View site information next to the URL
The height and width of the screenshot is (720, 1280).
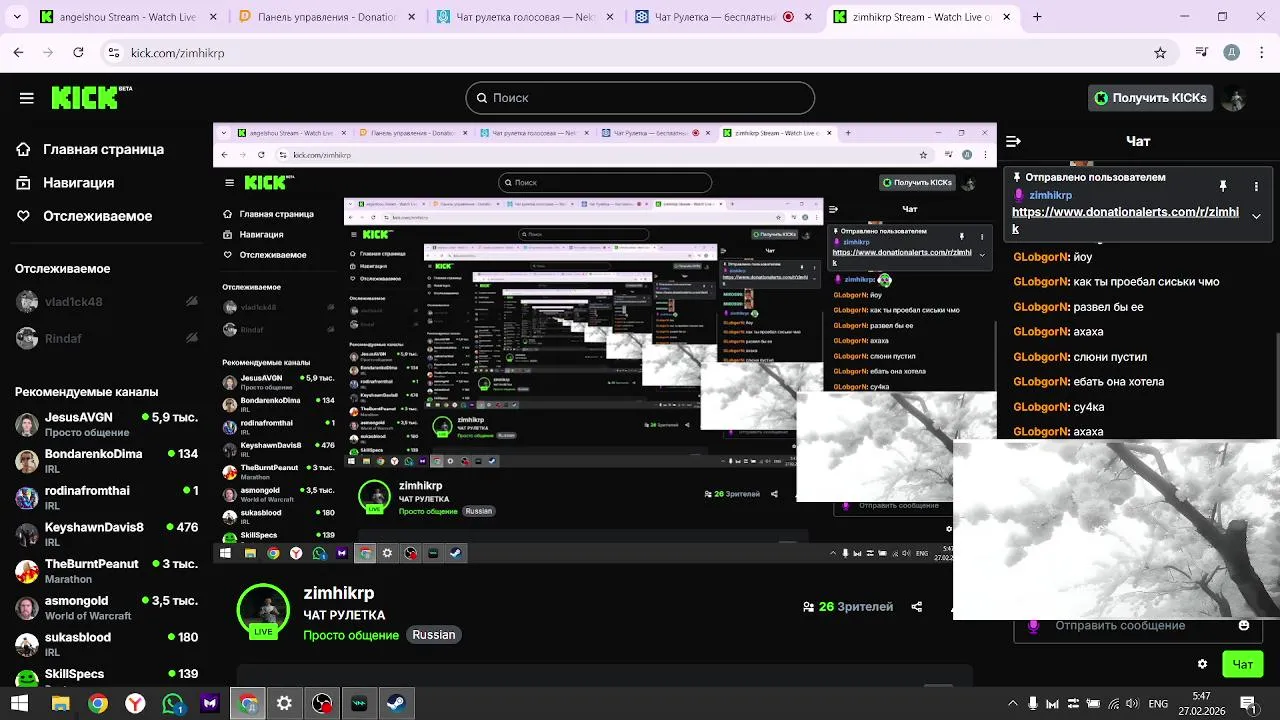click(x=115, y=53)
